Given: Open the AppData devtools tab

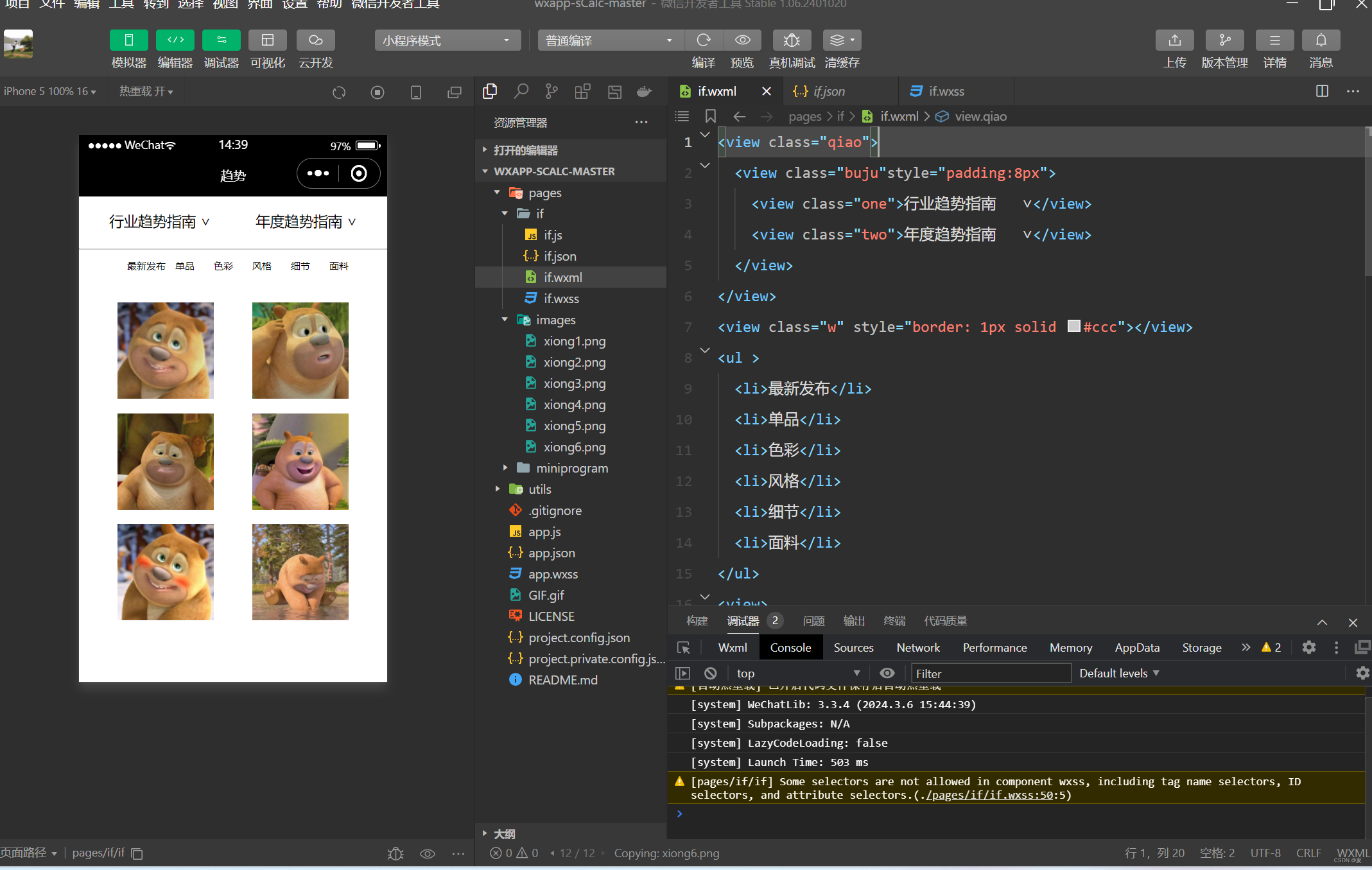Looking at the screenshot, I should [1137, 647].
